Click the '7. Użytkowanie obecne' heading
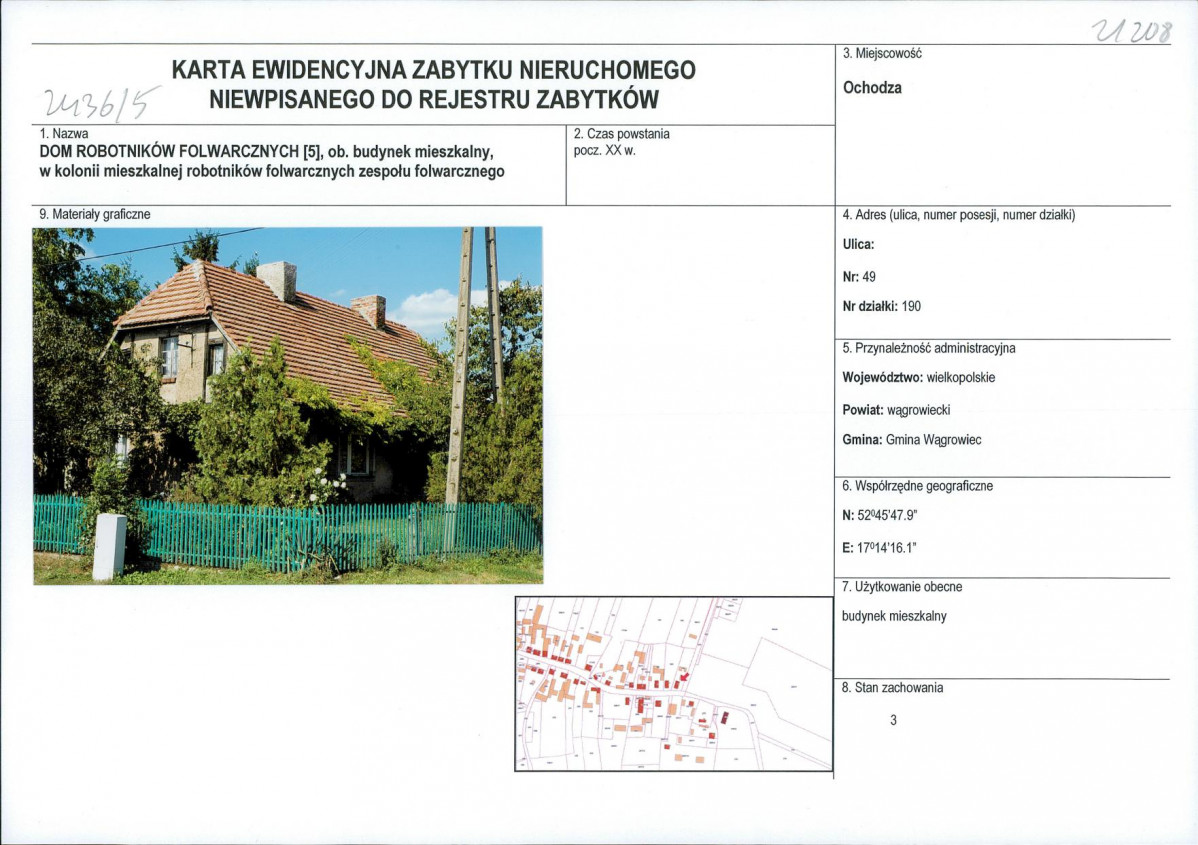 coord(902,587)
